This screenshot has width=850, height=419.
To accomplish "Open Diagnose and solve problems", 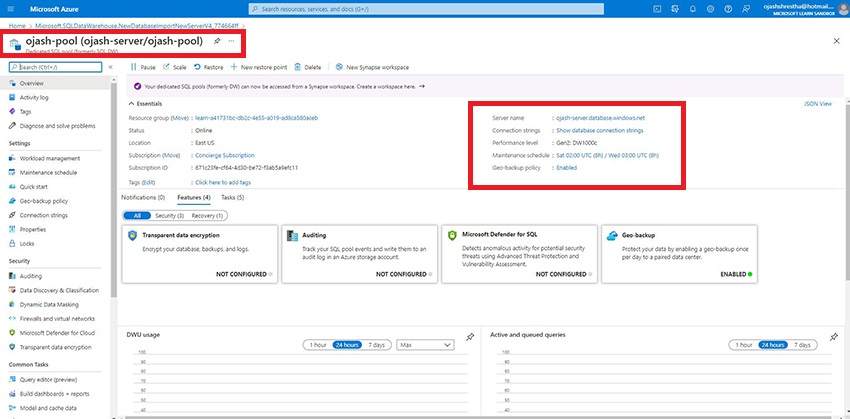I will pos(55,126).
